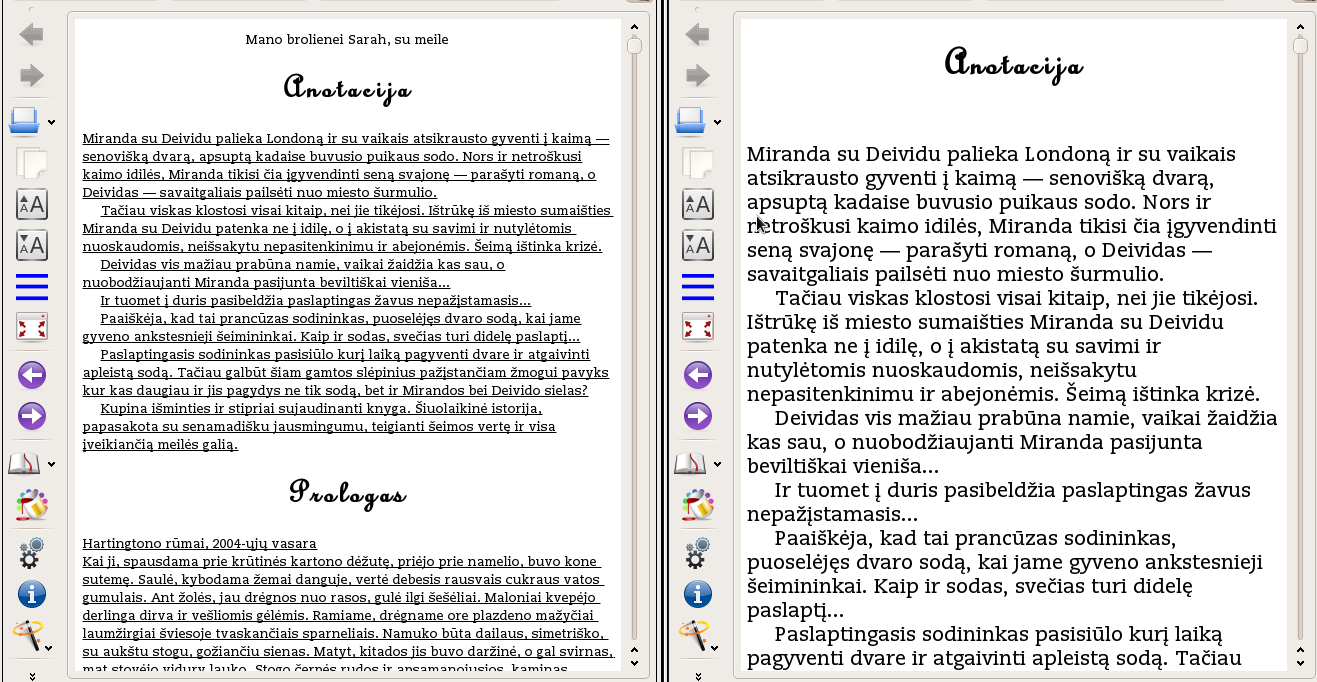The image size is (1317, 682).
Task: Decrease font size in the right window
Action: [698, 245]
